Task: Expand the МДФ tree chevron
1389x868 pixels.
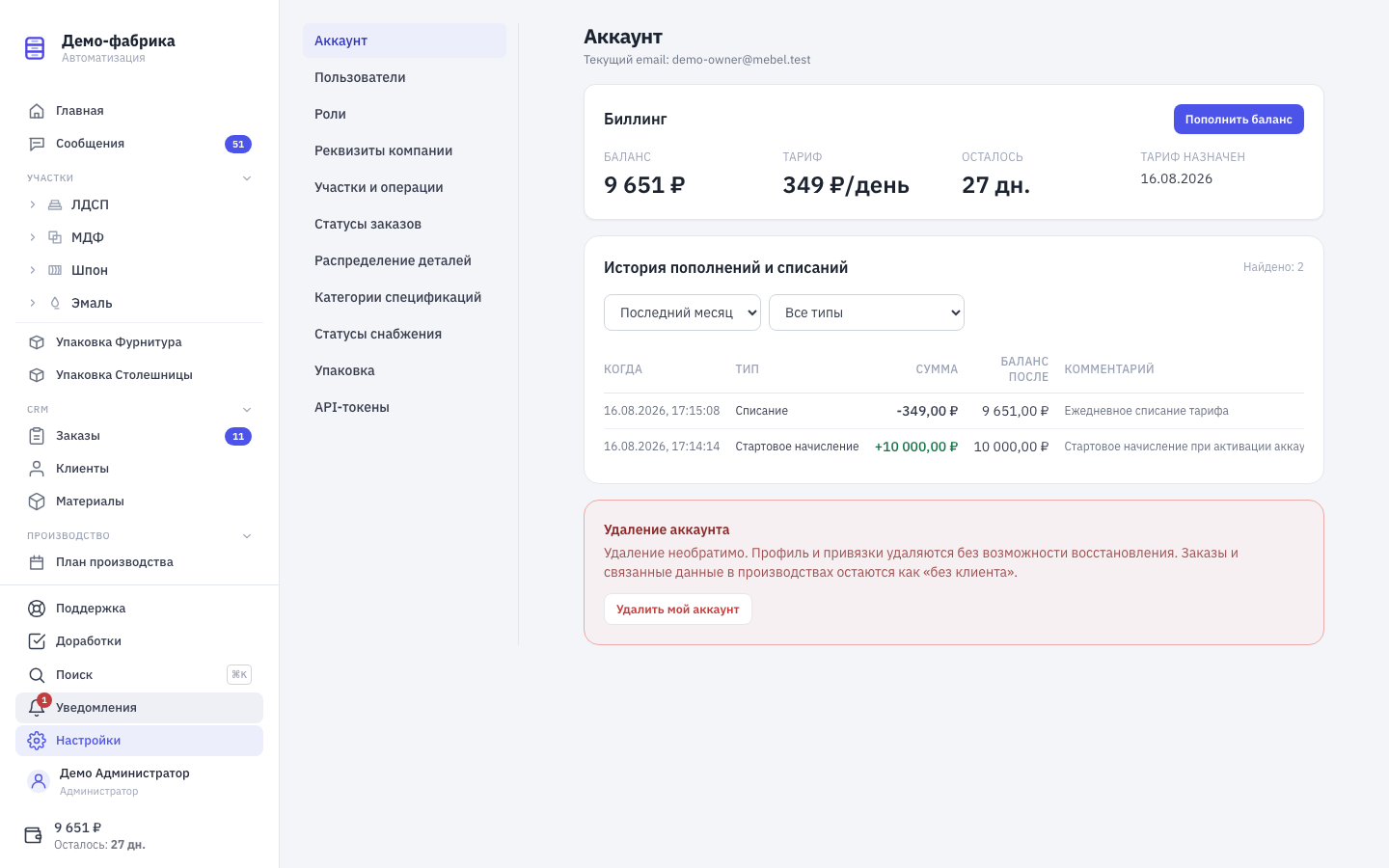Action: point(33,237)
